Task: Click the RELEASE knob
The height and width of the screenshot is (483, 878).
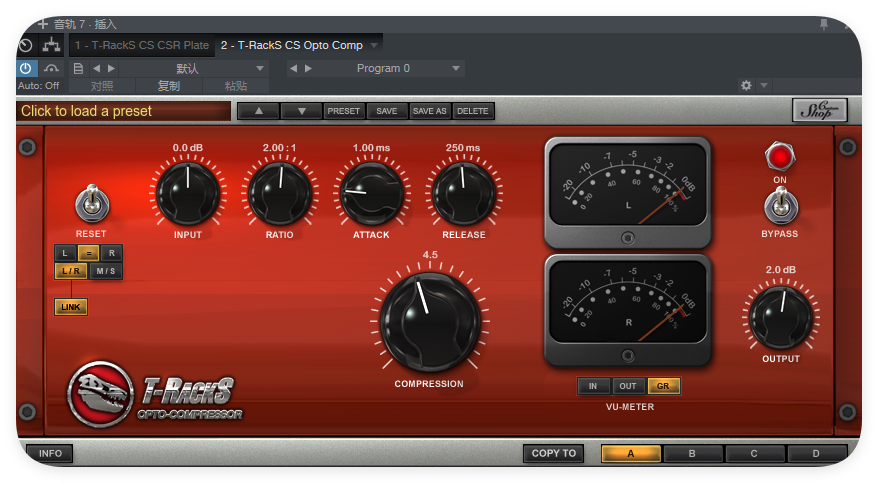Action: coord(464,194)
